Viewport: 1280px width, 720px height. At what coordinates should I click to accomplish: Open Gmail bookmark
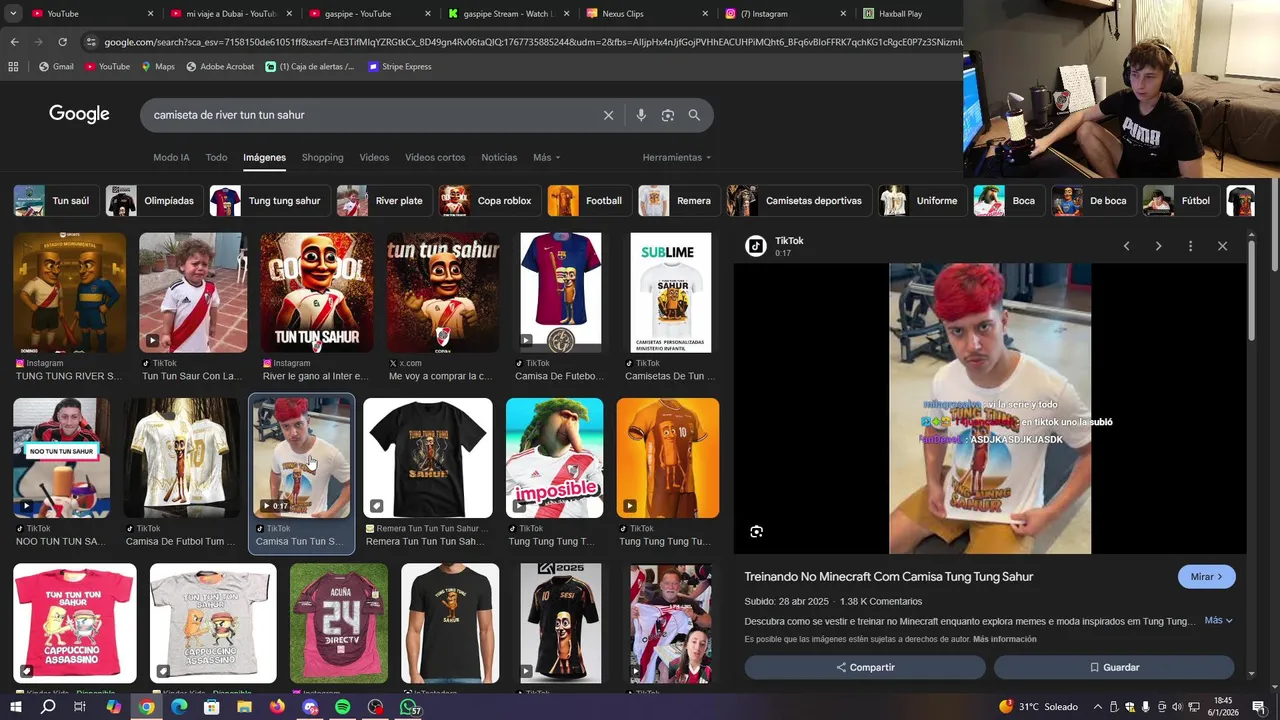click(x=56, y=66)
